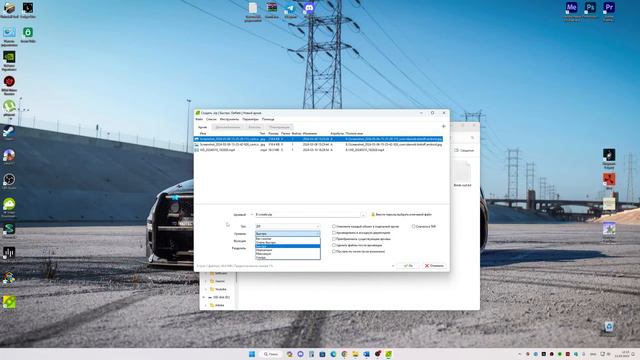Choose 'Без сжатия' level from the list
Image resolution: width=640 pixels, height=360 pixels.
[x=287, y=239]
